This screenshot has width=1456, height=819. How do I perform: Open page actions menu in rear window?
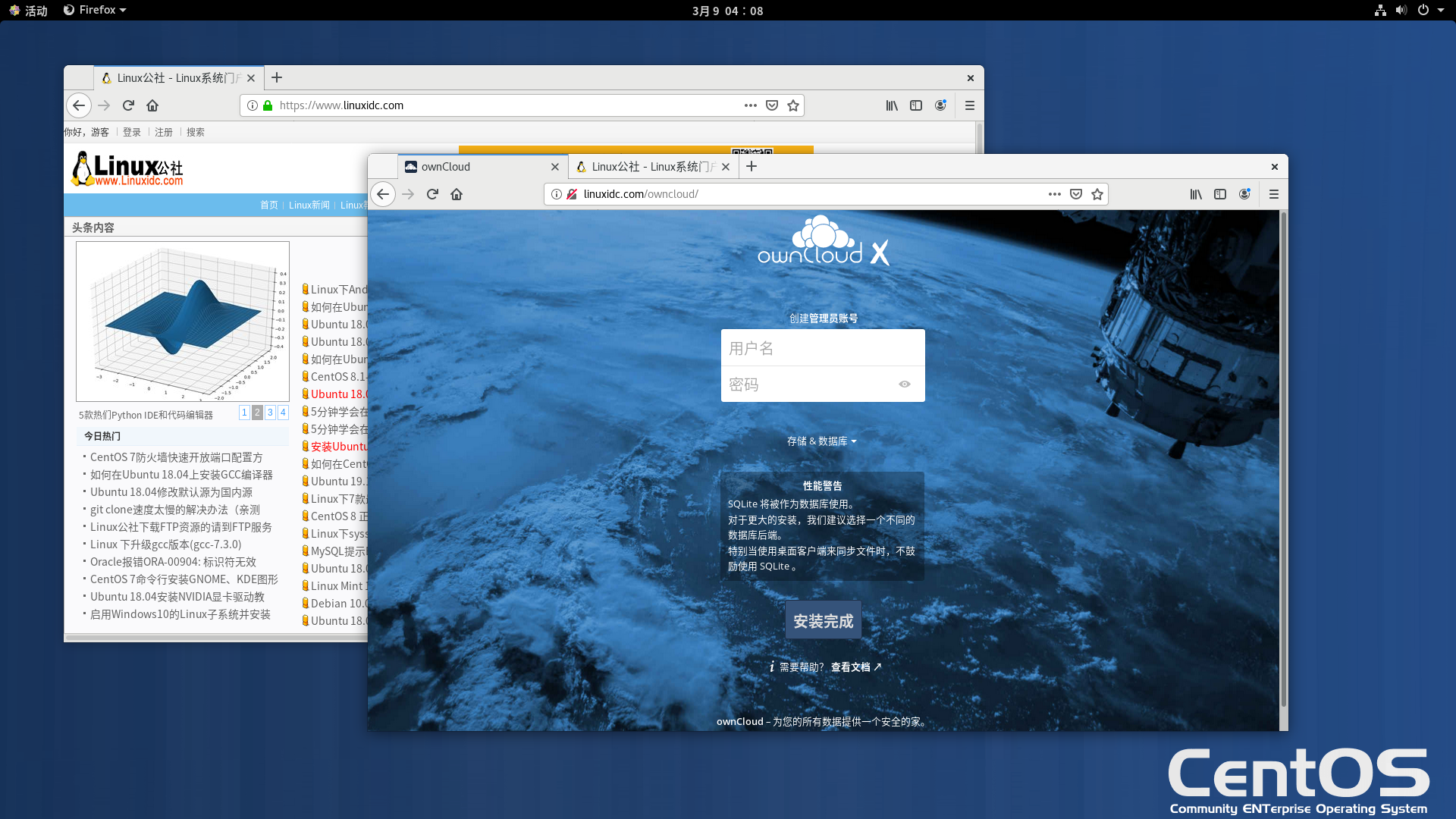coord(750,105)
